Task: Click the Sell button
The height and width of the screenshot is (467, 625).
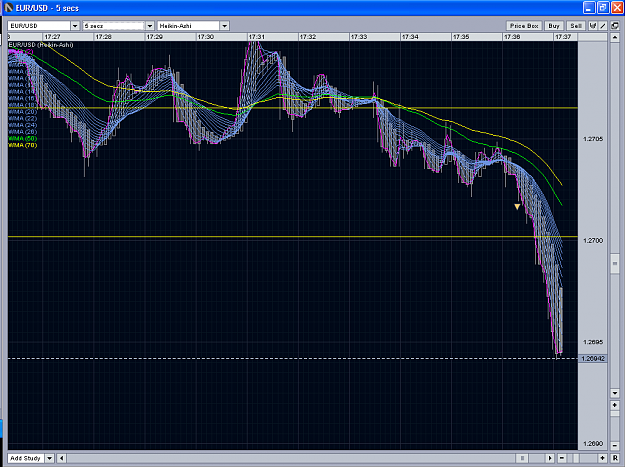Action: [576, 26]
